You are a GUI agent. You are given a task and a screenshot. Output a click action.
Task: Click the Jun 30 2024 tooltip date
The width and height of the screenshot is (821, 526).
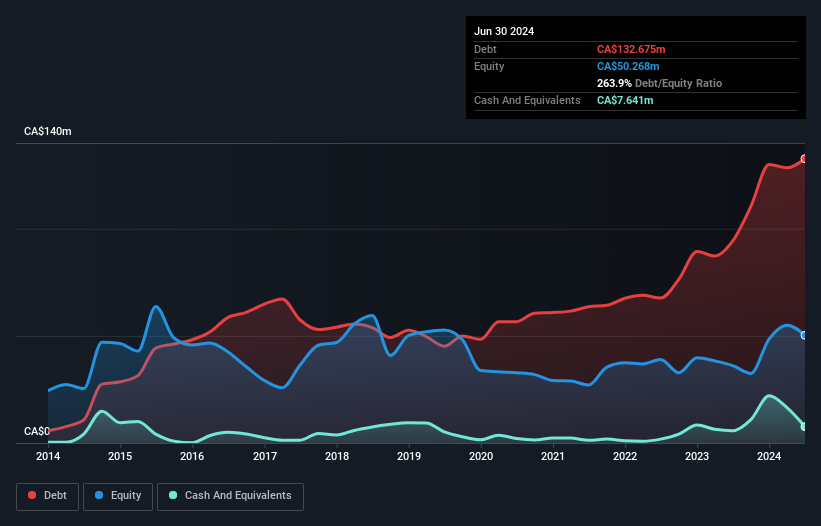tap(504, 31)
